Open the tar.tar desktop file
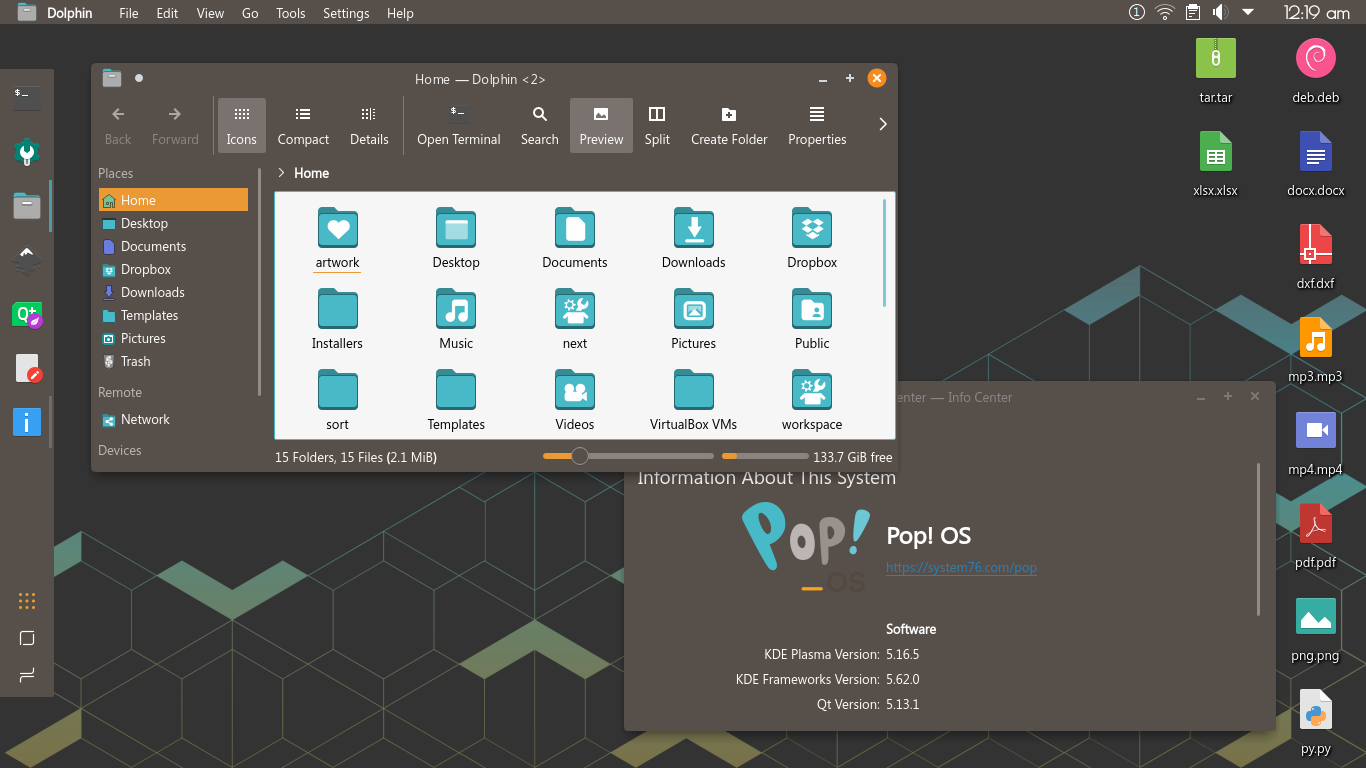The height and width of the screenshot is (768, 1366). (1216, 70)
